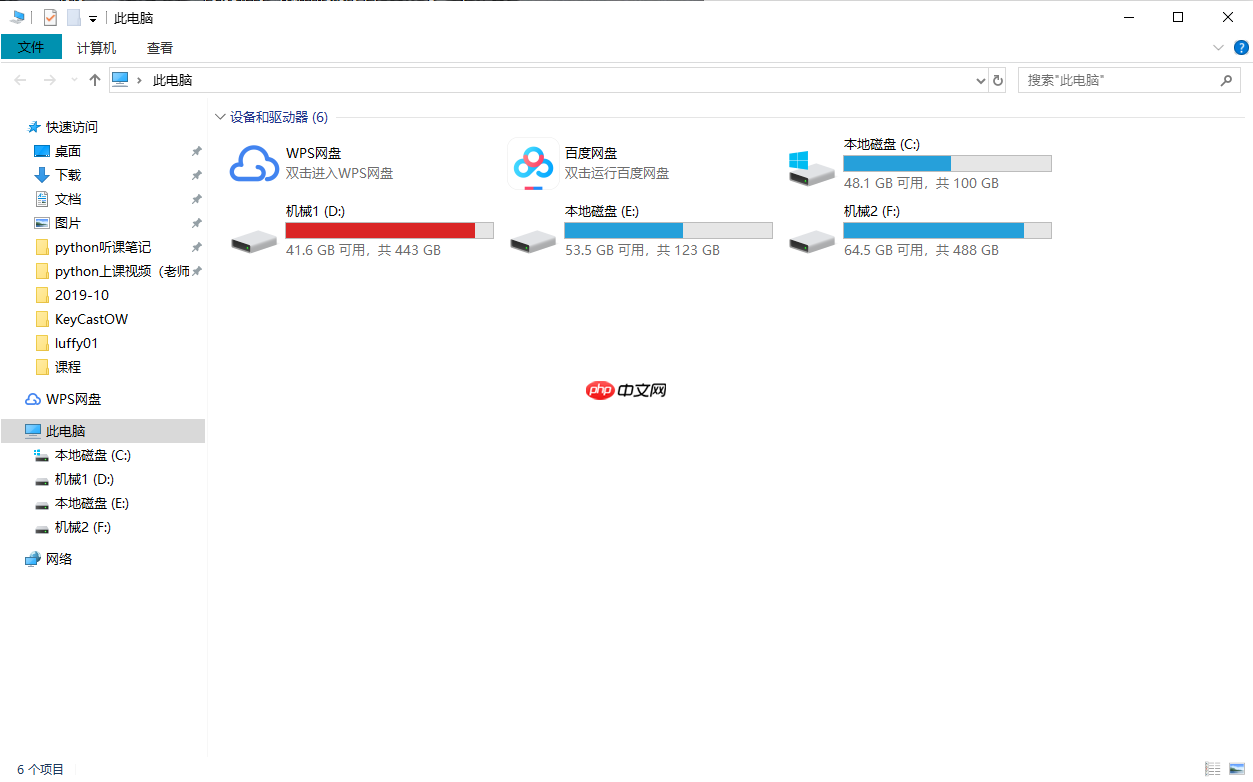1253x782 pixels.
Task: Open the 查看 ribbon tab
Action: tap(160, 47)
